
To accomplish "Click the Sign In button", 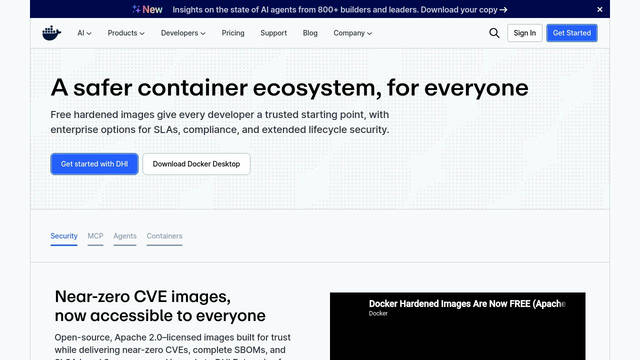I will (x=524, y=33).
